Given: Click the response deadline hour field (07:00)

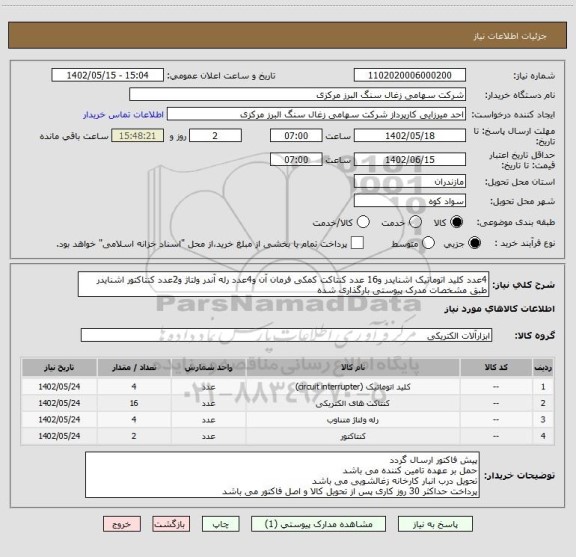Looking at the screenshot, I should pyautogui.click(x=296, y=136).
